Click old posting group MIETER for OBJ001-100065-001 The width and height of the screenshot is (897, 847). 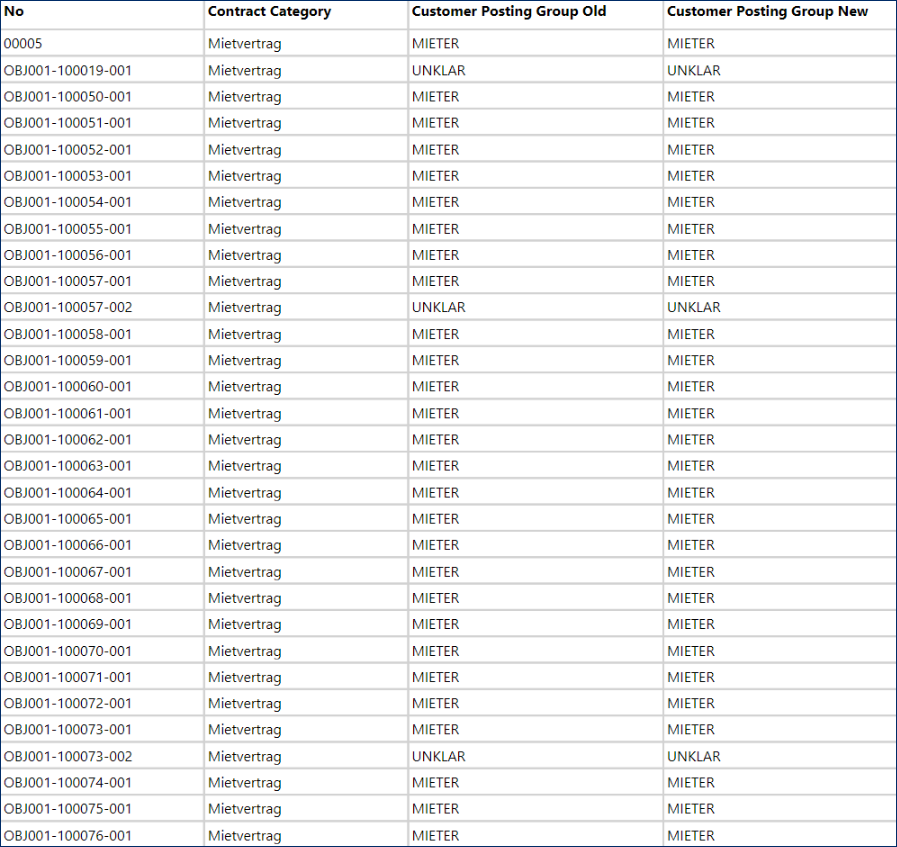[x=435, y=519]
